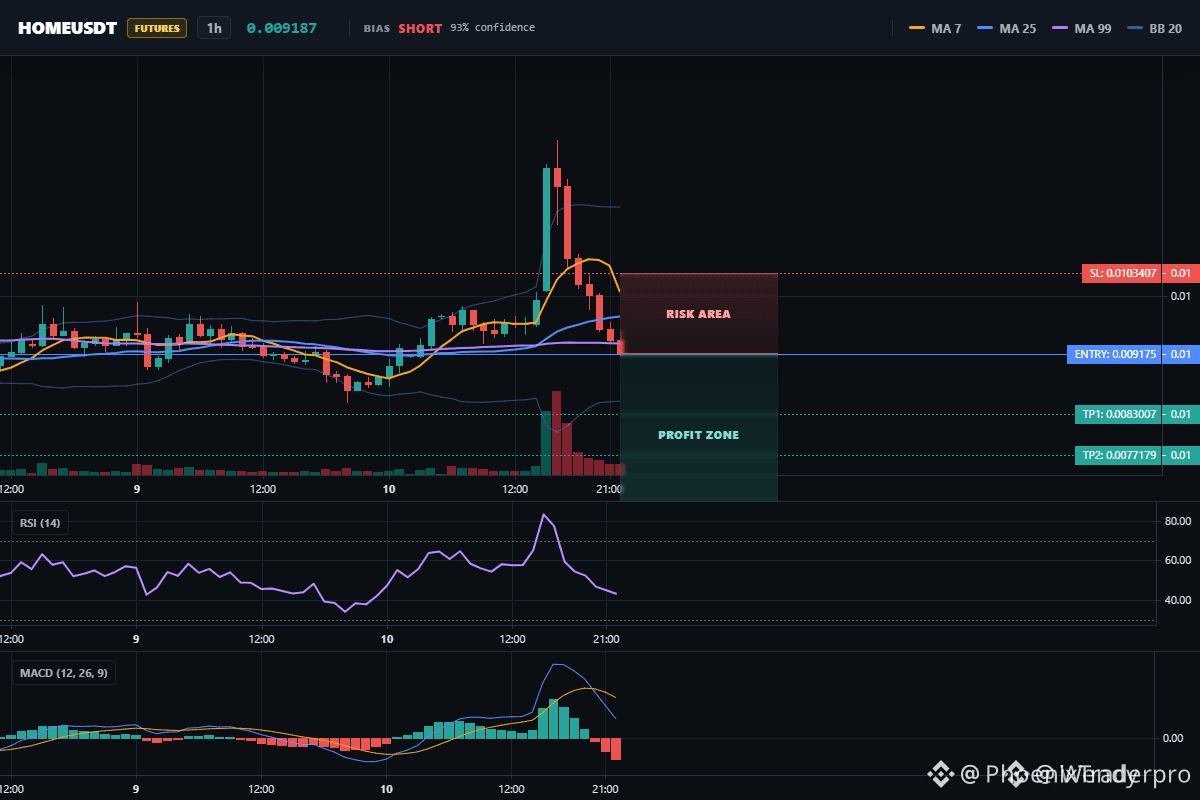Toggle the MA 25 legend entry

pyautogui.click(x=1006, y=28)
